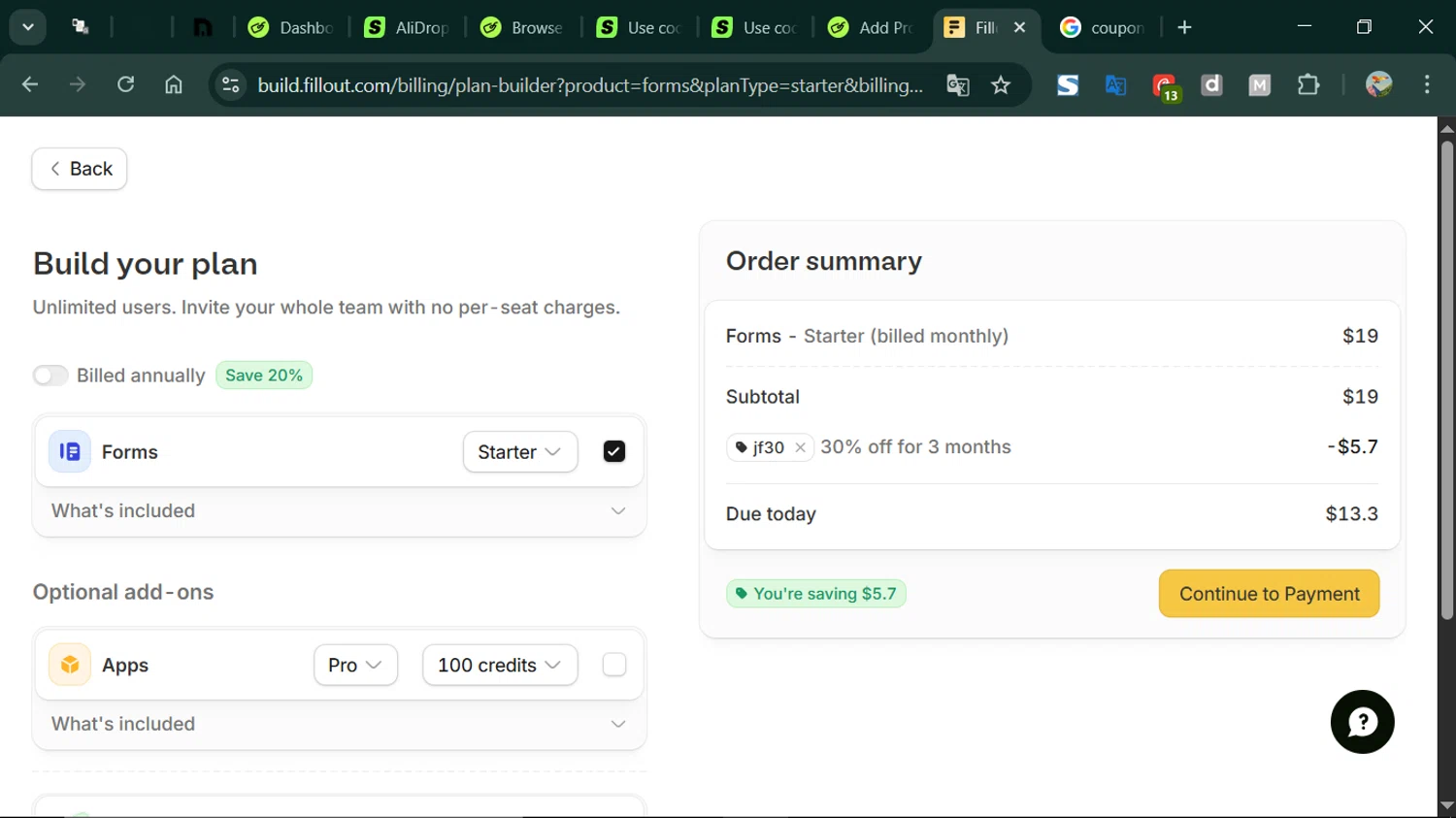Click the jf30 coupon tag
The width and height of the screenshot is (1456, 818).
point(769,447)
